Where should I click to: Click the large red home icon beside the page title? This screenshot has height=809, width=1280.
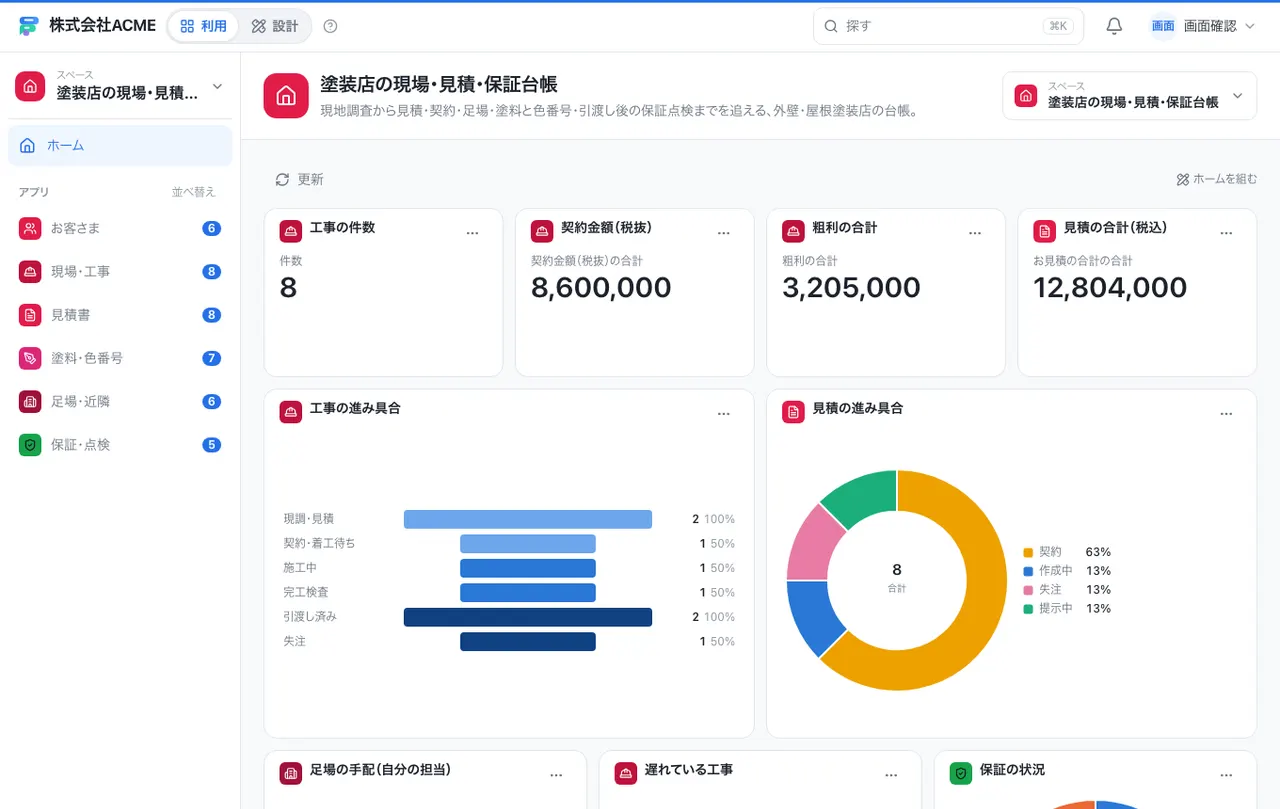click(286, 96)
